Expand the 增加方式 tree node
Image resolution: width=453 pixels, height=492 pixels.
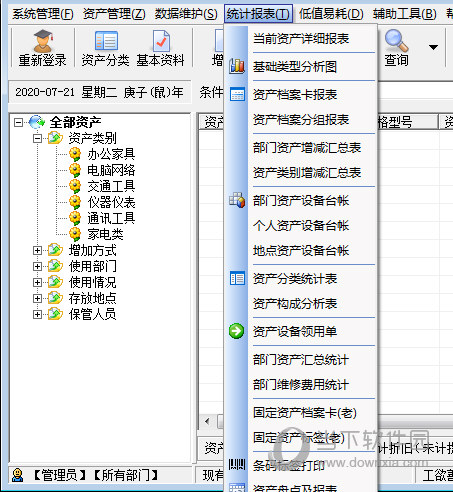coord(38,250)
